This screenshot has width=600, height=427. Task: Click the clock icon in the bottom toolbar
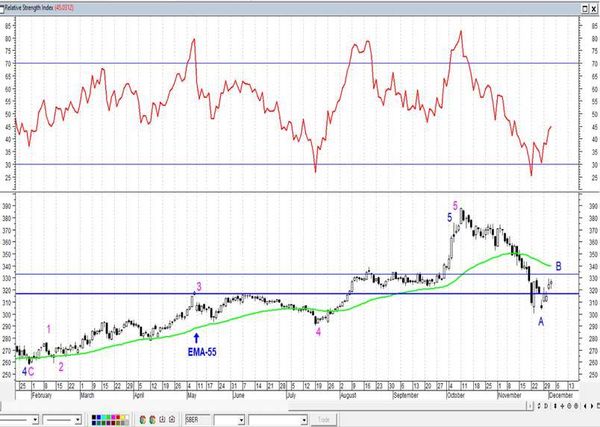(x=162, y=420)
